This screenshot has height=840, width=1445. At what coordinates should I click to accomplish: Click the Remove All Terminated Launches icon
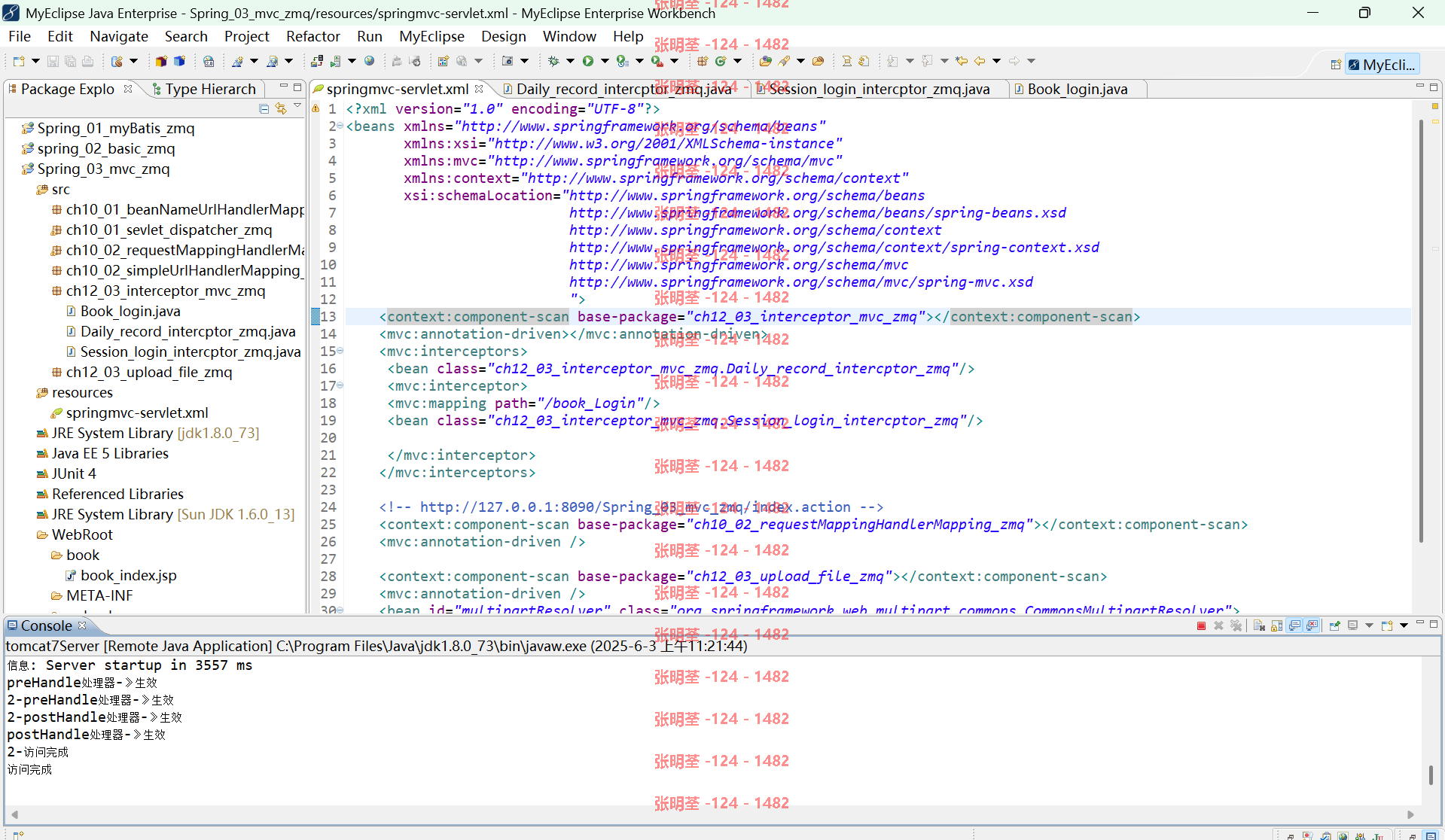pyautogui.click(x=1236, y=626)
